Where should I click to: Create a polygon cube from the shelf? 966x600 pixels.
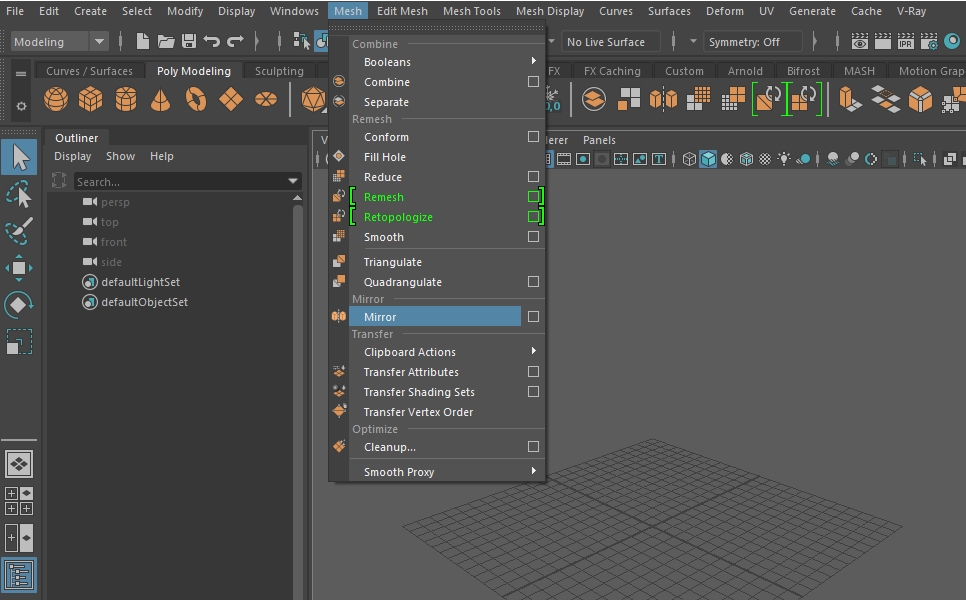tap(91, 100)
